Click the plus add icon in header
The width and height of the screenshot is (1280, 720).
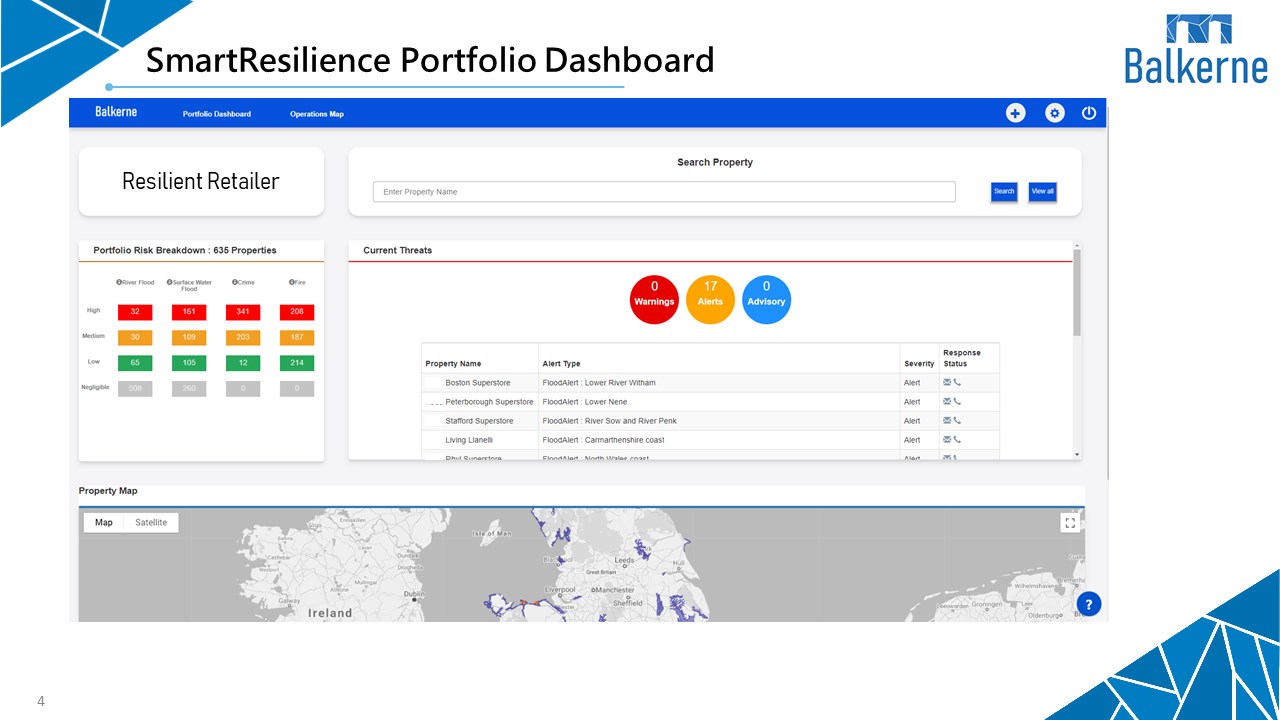[x=1015, y=113]
